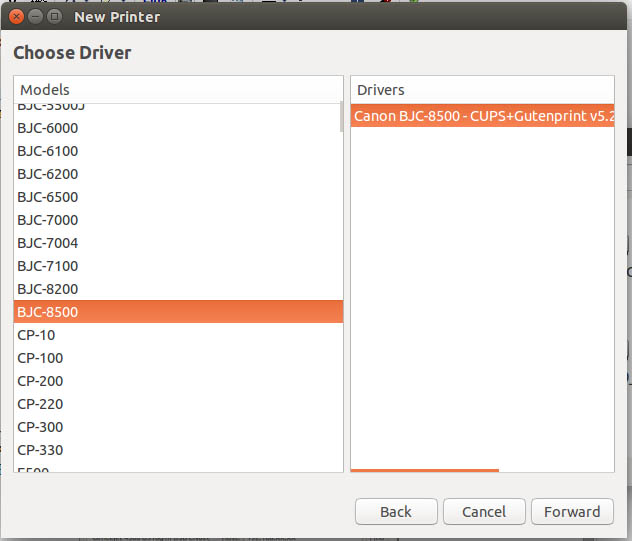Viewport: 632px width, 541px height.
Task: Click the Drivers list horizontal scrollbar
Action: pyautogui.click(x=425, y=470)
